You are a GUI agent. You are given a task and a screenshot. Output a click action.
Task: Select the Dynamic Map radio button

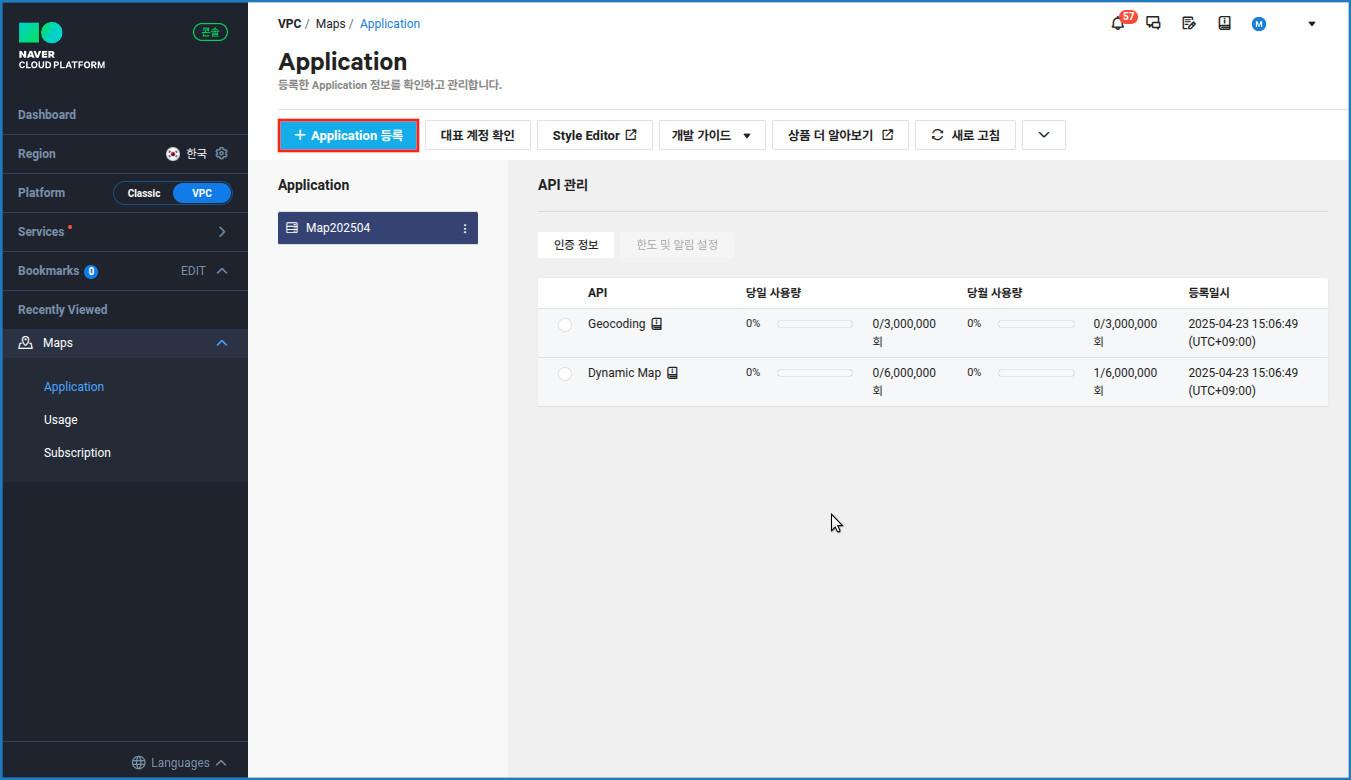[565, 374]
